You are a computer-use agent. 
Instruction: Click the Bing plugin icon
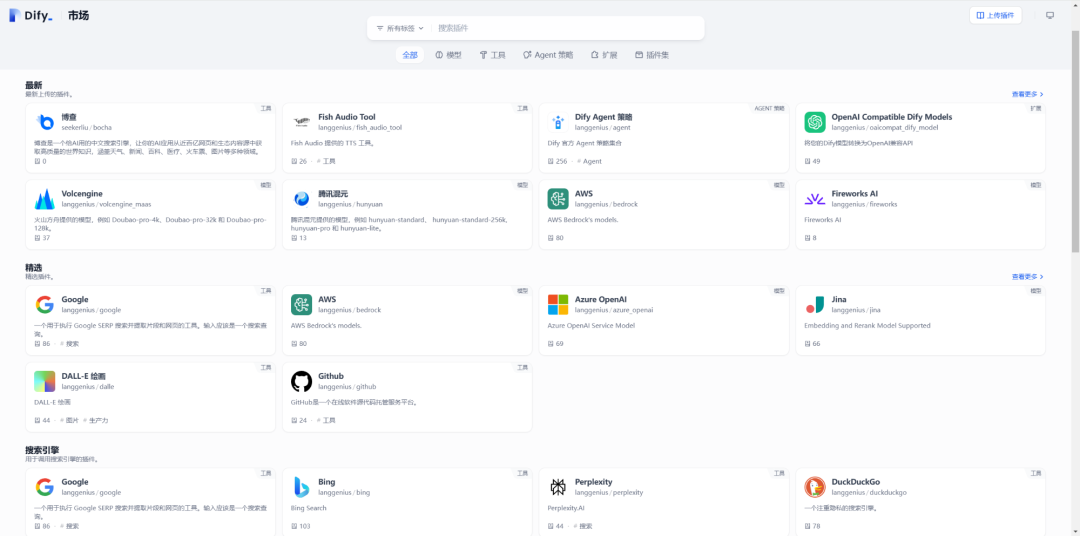click(301, 487)
